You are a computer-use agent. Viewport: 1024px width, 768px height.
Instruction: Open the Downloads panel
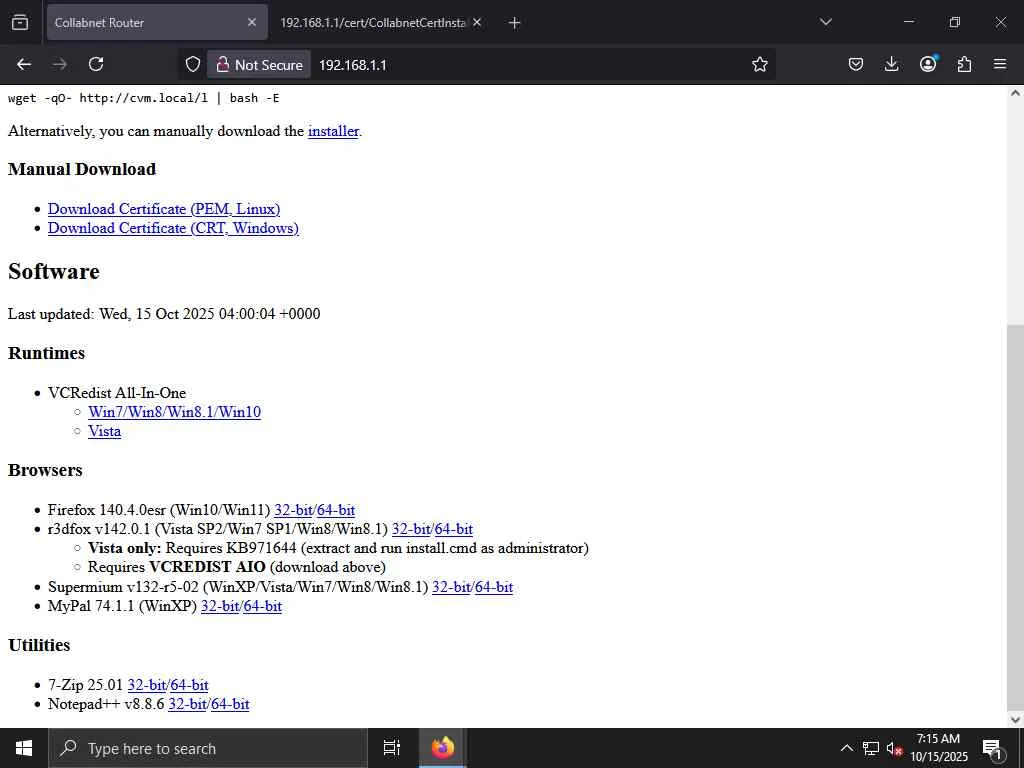(891, 64)
